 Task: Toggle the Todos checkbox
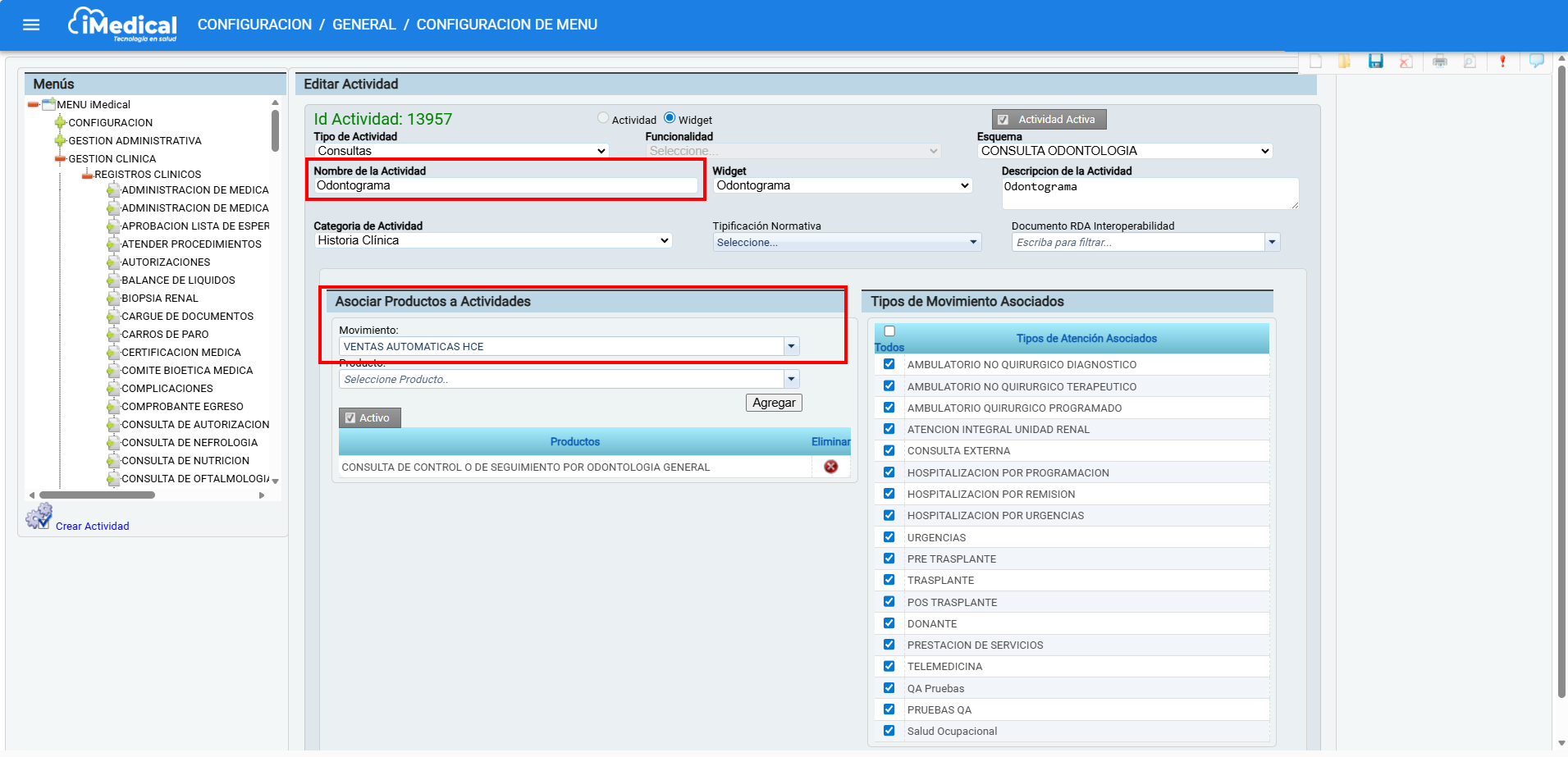click(x=889, y=331)
